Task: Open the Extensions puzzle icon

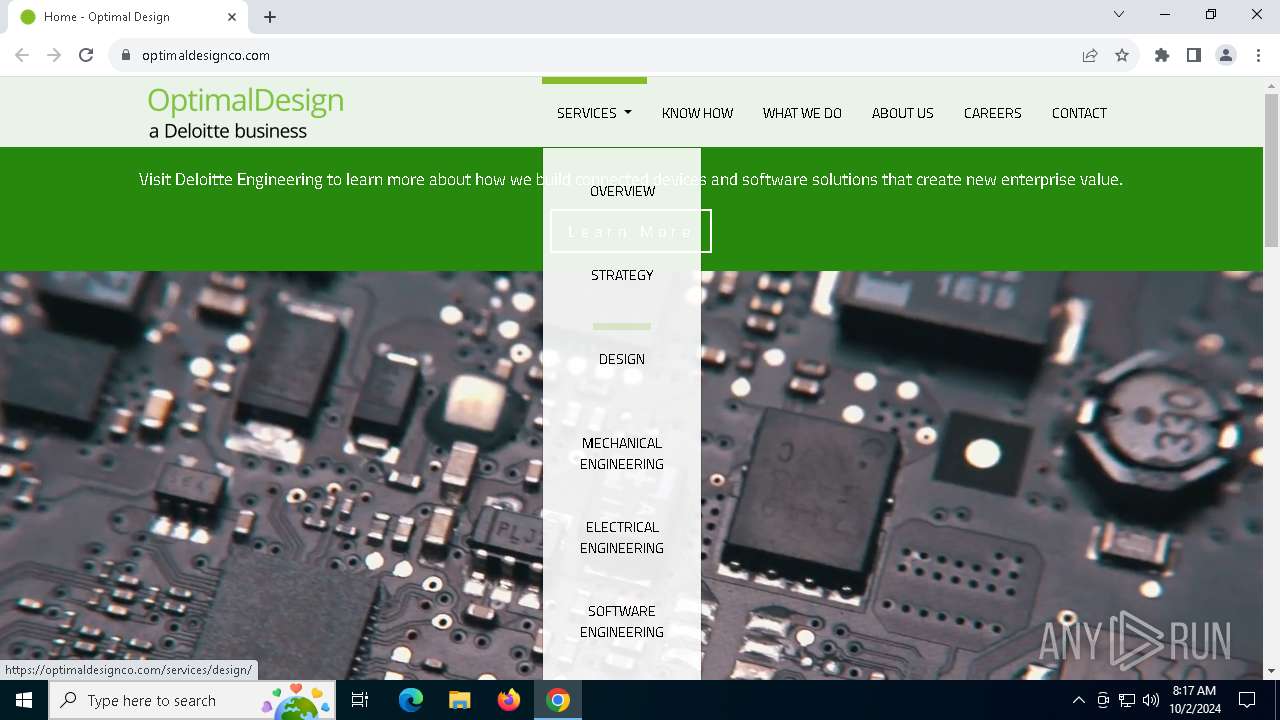Action: point(1162,55)
